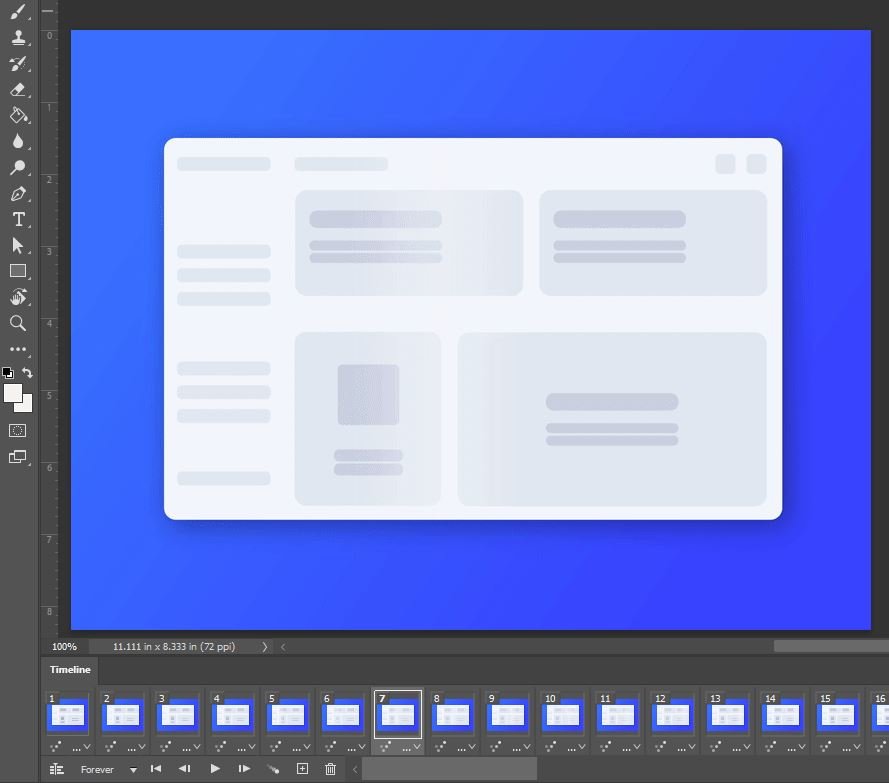
Task: Select the Eraser tool
Action: coord(18,90)
